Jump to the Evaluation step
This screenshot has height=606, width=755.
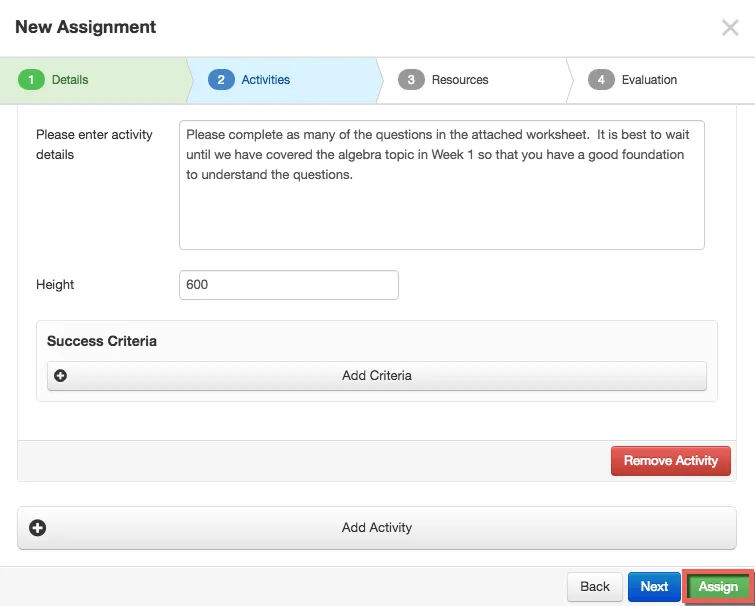tap(662, 80)
